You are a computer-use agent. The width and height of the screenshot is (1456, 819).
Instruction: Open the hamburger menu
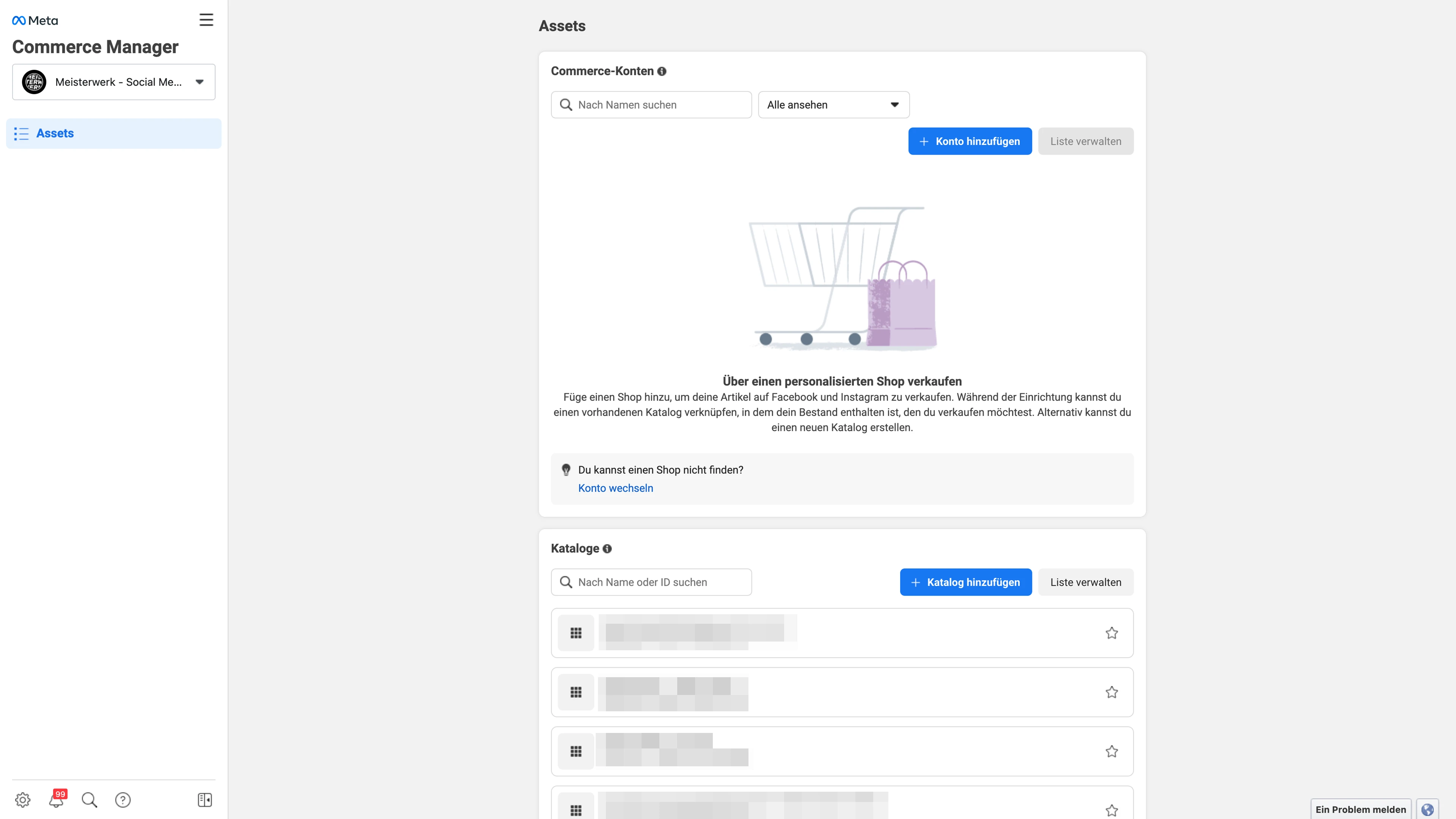pos(206,19)
